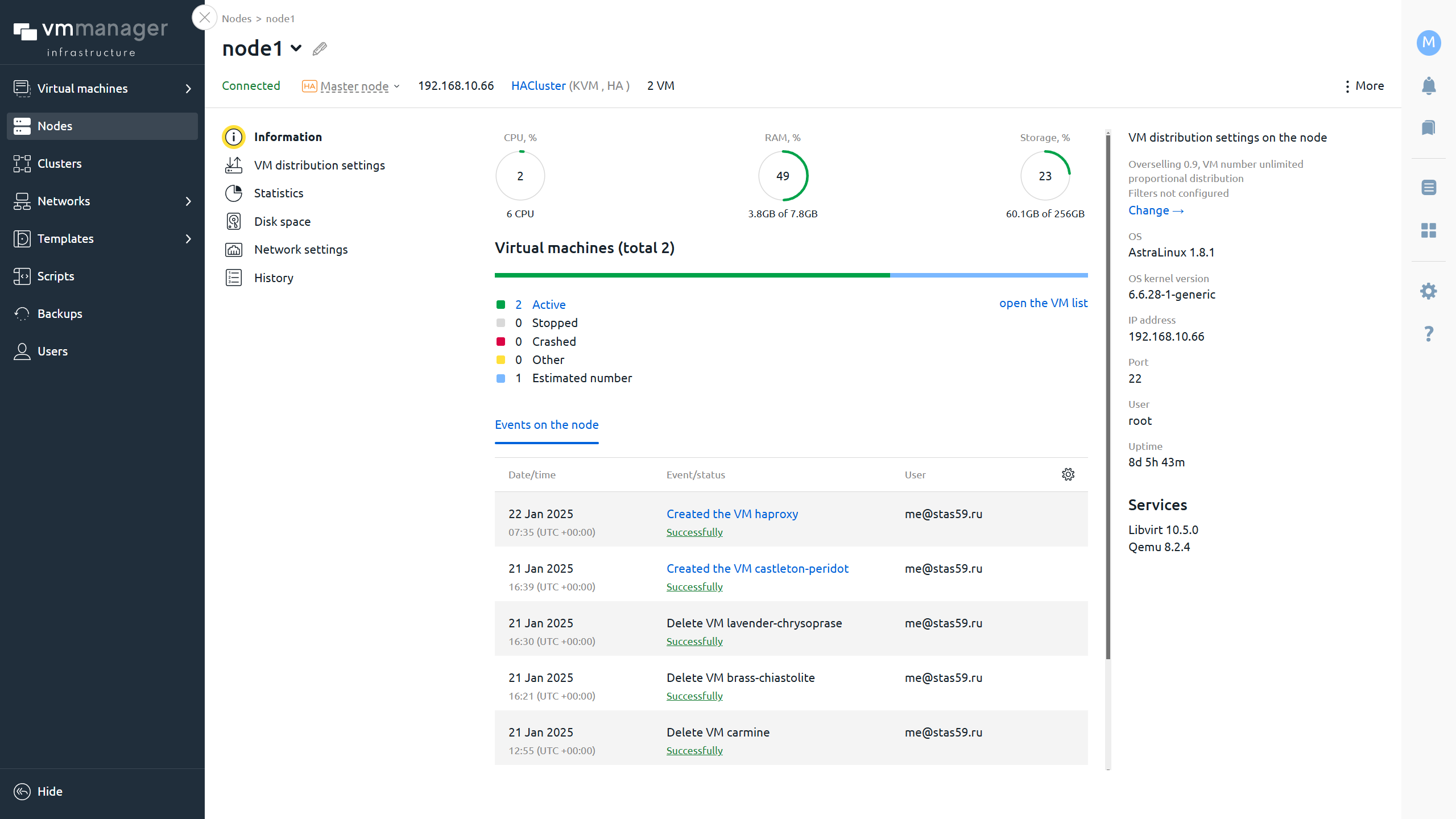Click the virtual machines status progress bar
1456x819 pixels.
point(791,275)
